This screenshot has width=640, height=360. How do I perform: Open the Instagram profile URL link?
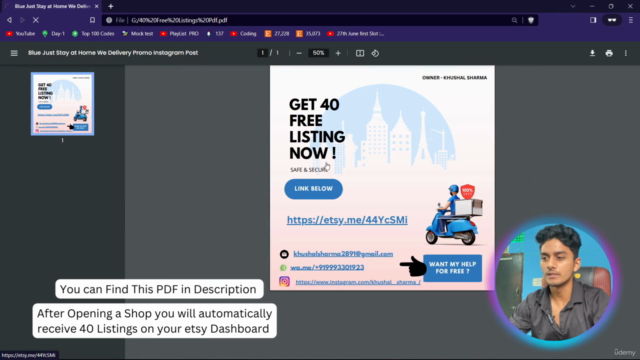click(358, 282)
